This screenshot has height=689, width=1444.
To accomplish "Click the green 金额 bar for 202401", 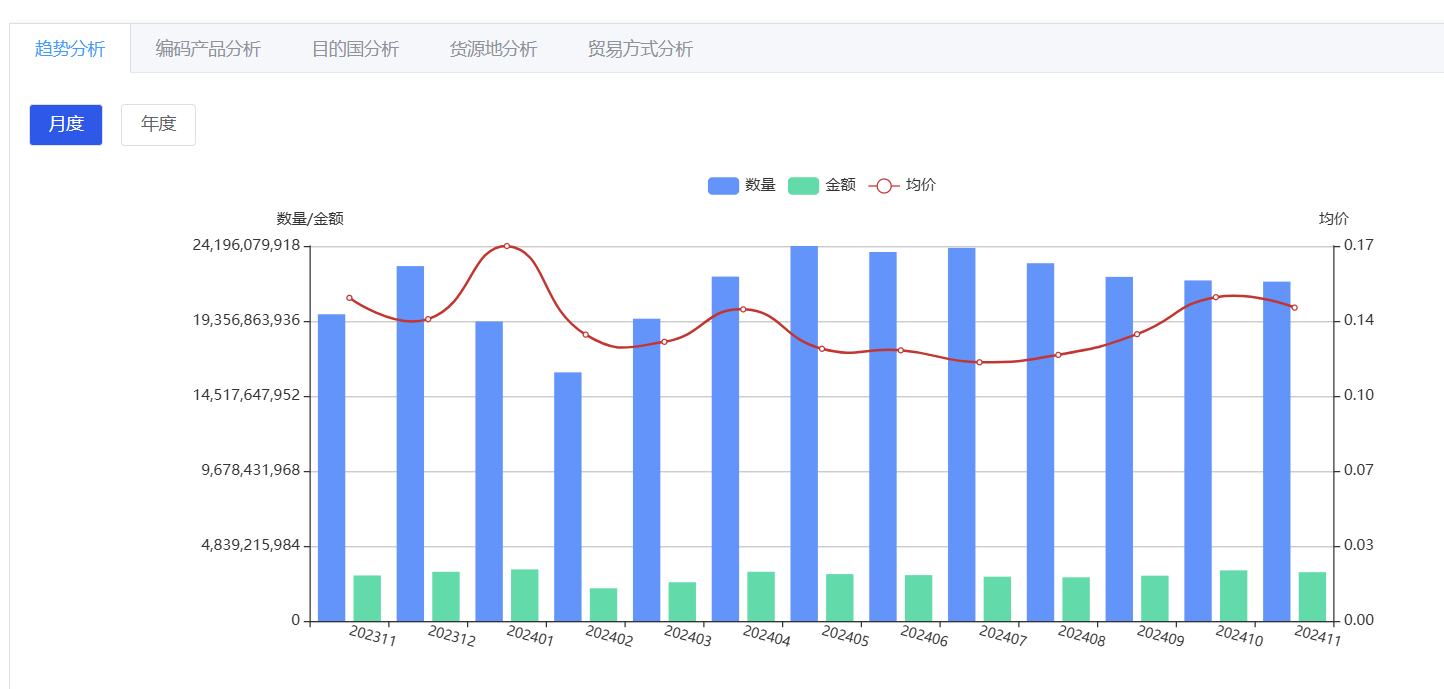I will tap(525, 595).
